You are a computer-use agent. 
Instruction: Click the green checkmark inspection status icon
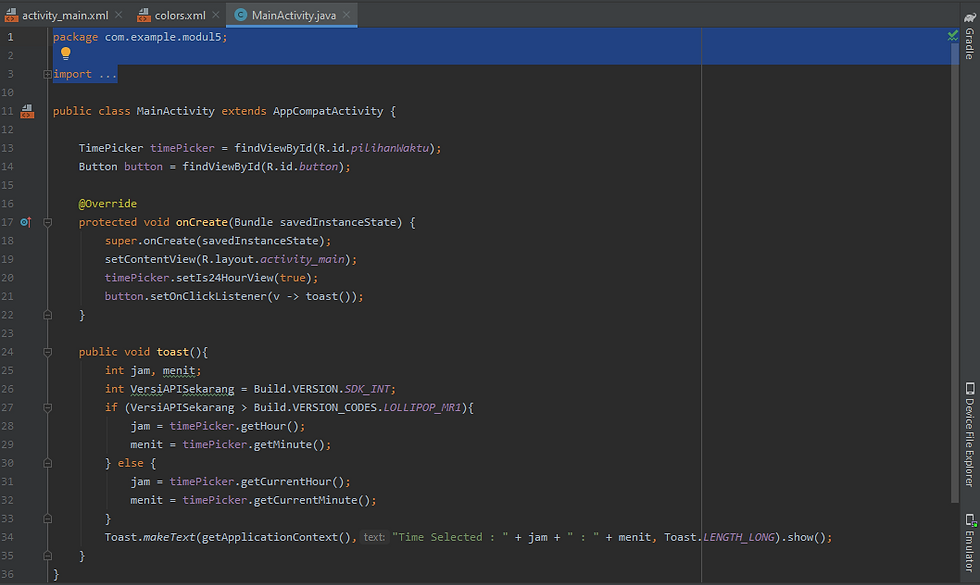click(x=952, y=36)
